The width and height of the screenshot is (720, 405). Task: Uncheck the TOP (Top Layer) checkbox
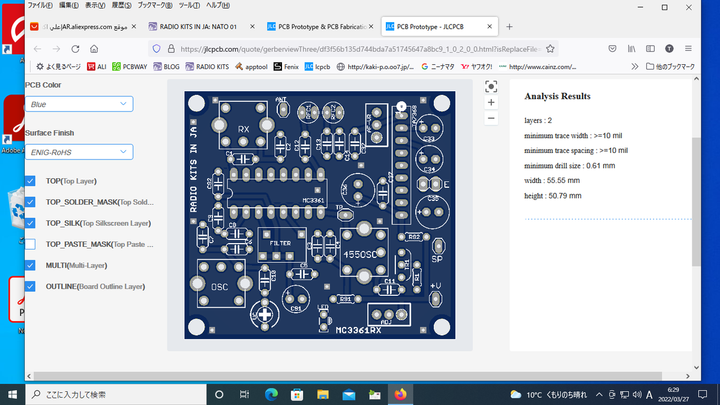(x=31, y=181)
